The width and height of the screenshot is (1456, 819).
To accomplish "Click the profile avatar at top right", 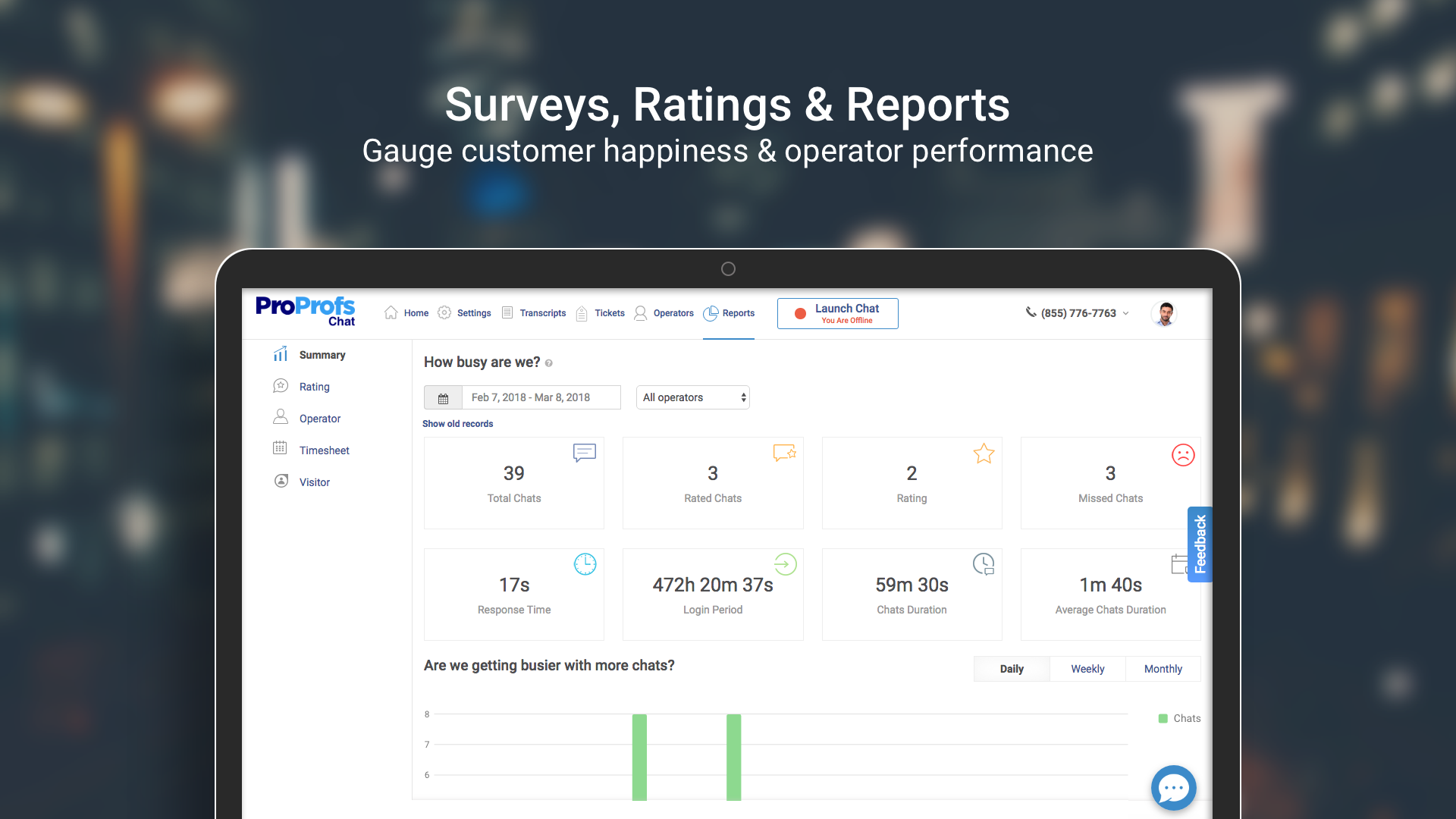I will click(1164, 312).
